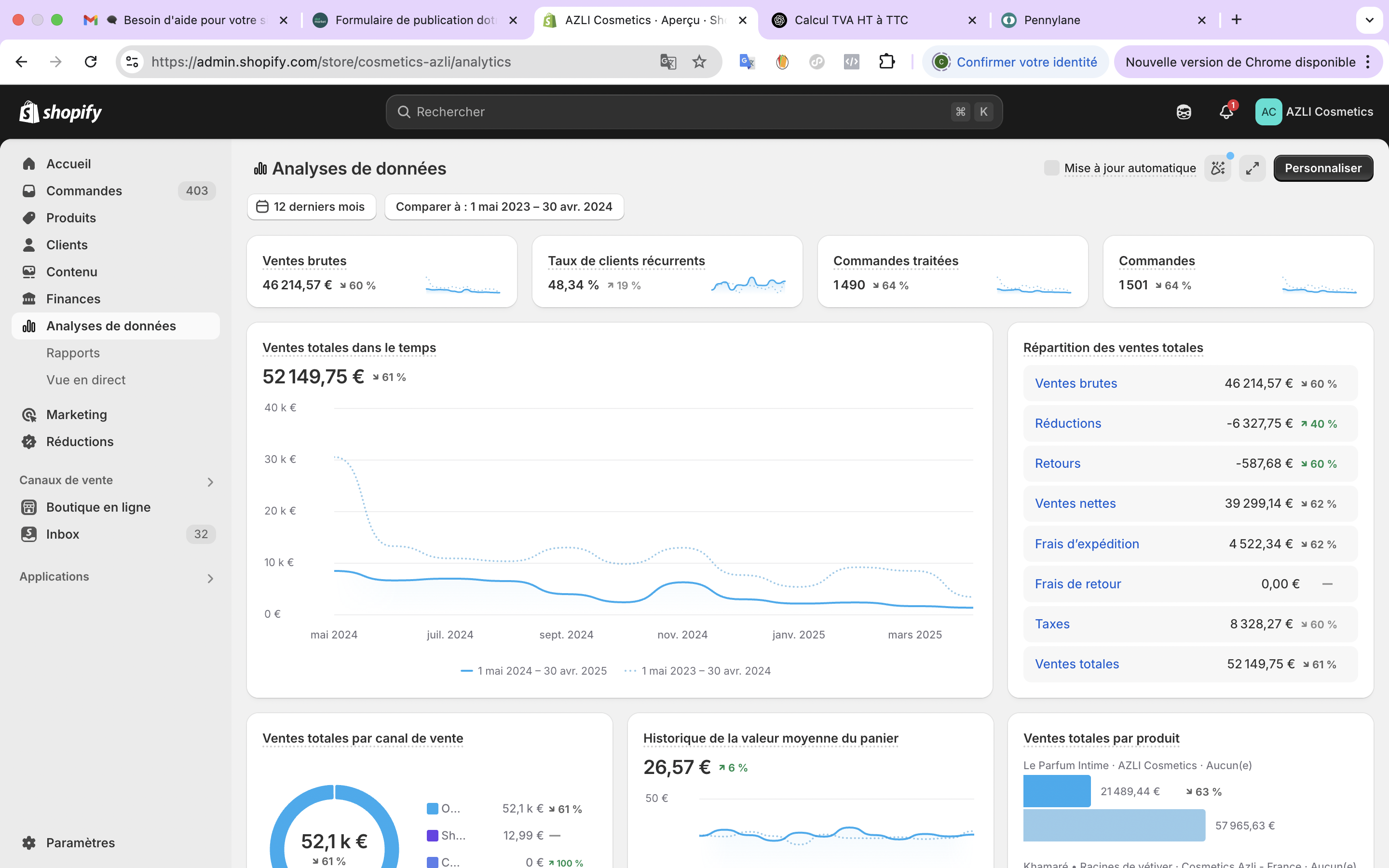Open Ventes totales link in breakdown
The height and width of the screenshot is (868, 1389).
point(1077,664)
